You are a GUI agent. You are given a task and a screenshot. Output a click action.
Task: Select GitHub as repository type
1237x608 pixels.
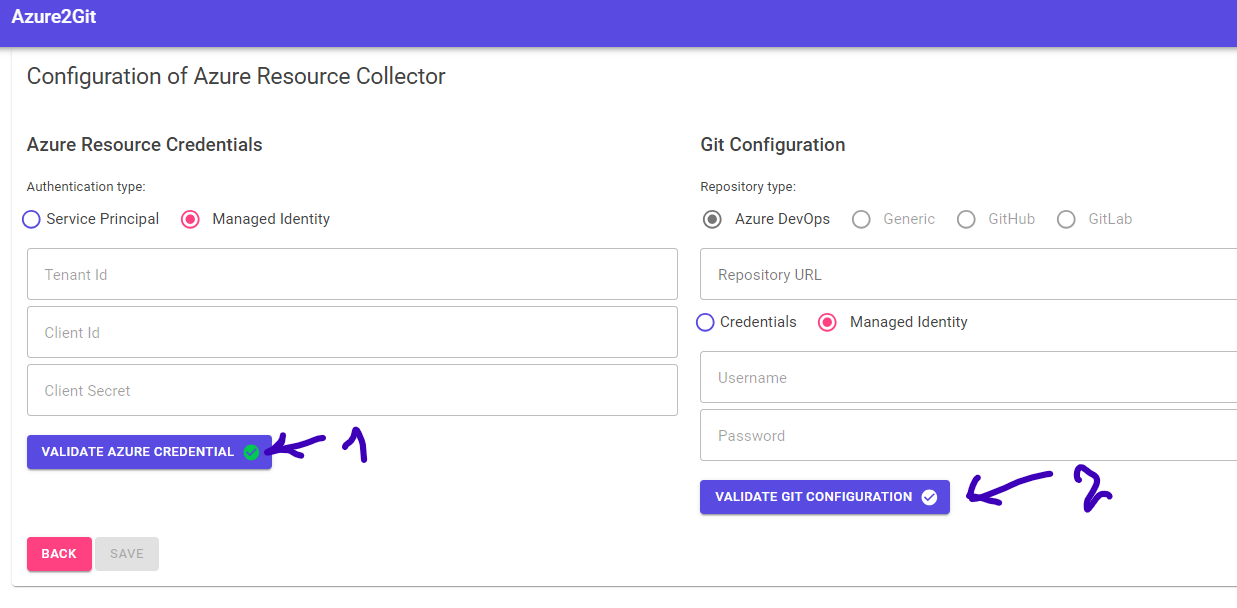click(x=966, y=219)
